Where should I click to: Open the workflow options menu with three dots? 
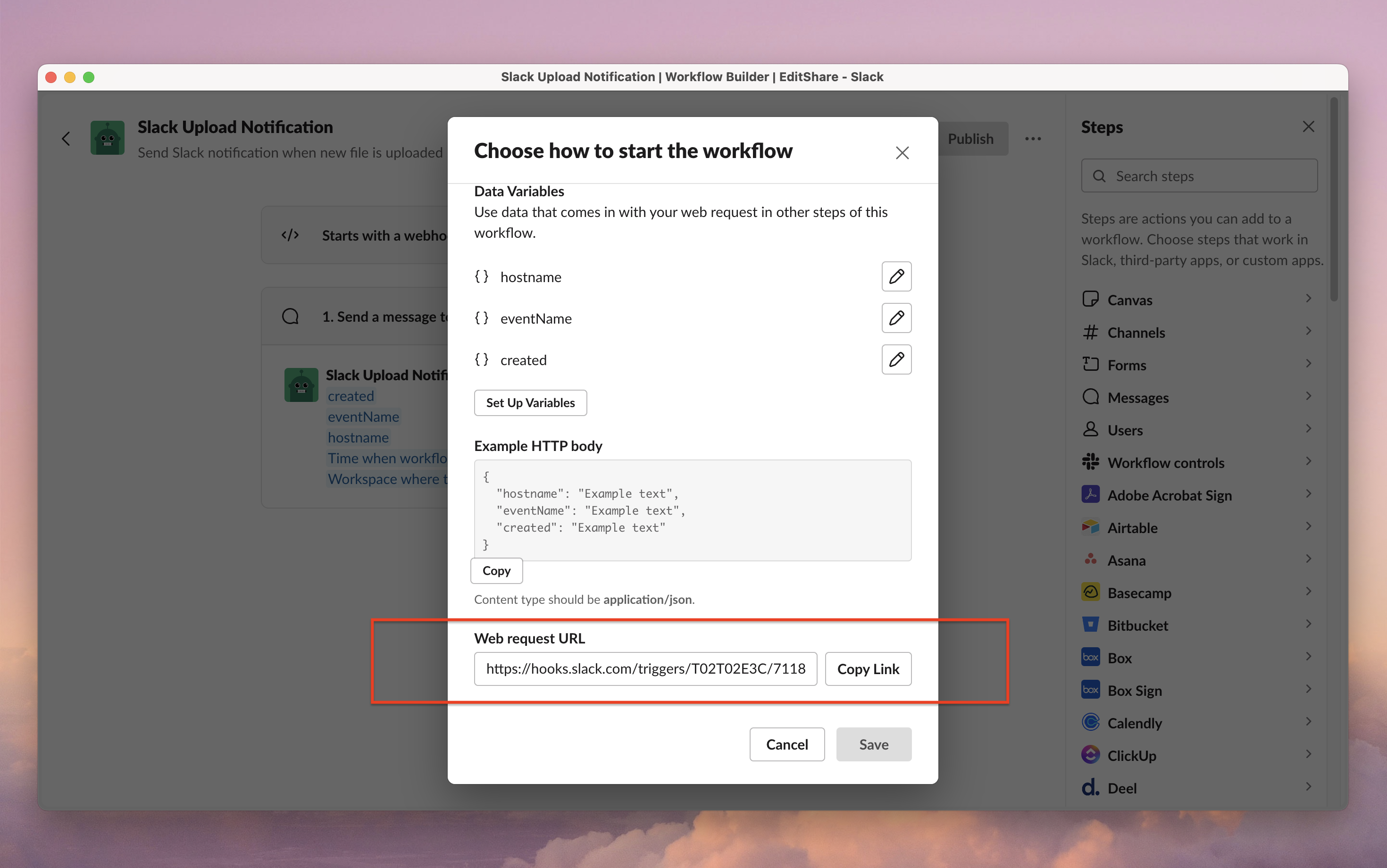click(1033, 138)
